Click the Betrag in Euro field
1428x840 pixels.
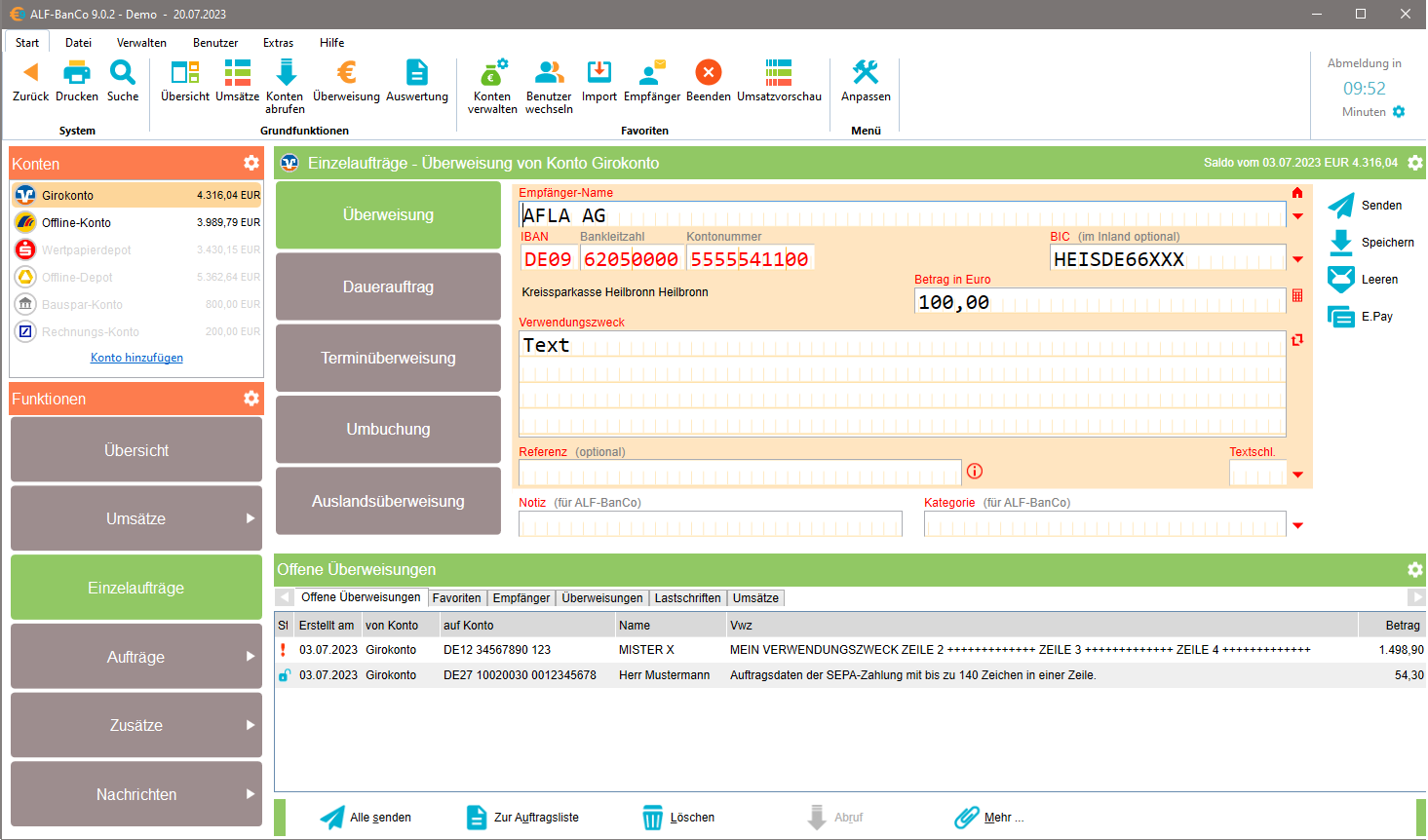coord(1100,301)
